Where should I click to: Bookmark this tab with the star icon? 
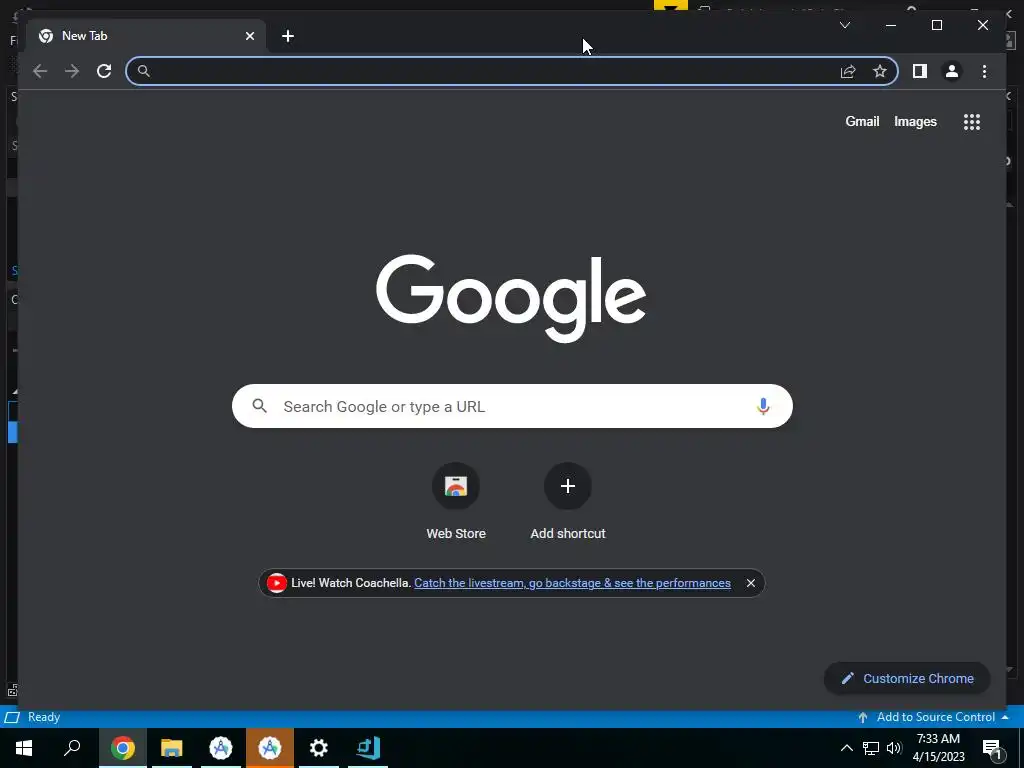(880, 71)
